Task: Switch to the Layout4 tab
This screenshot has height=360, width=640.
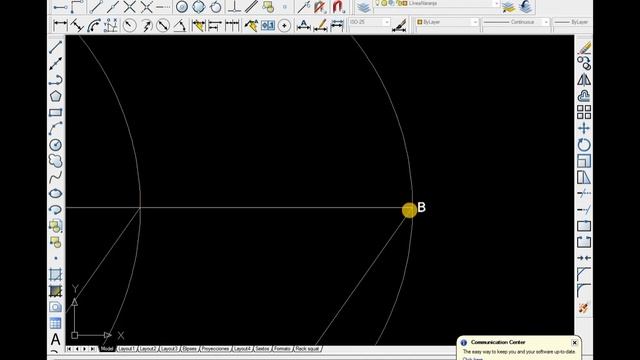Action: 242,349
